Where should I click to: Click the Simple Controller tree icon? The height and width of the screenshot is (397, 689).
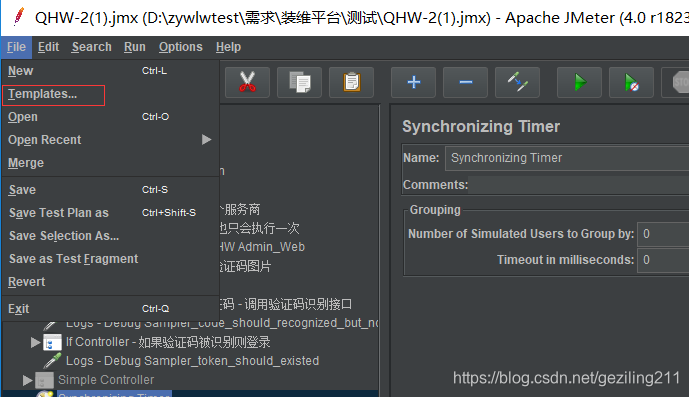44,380
